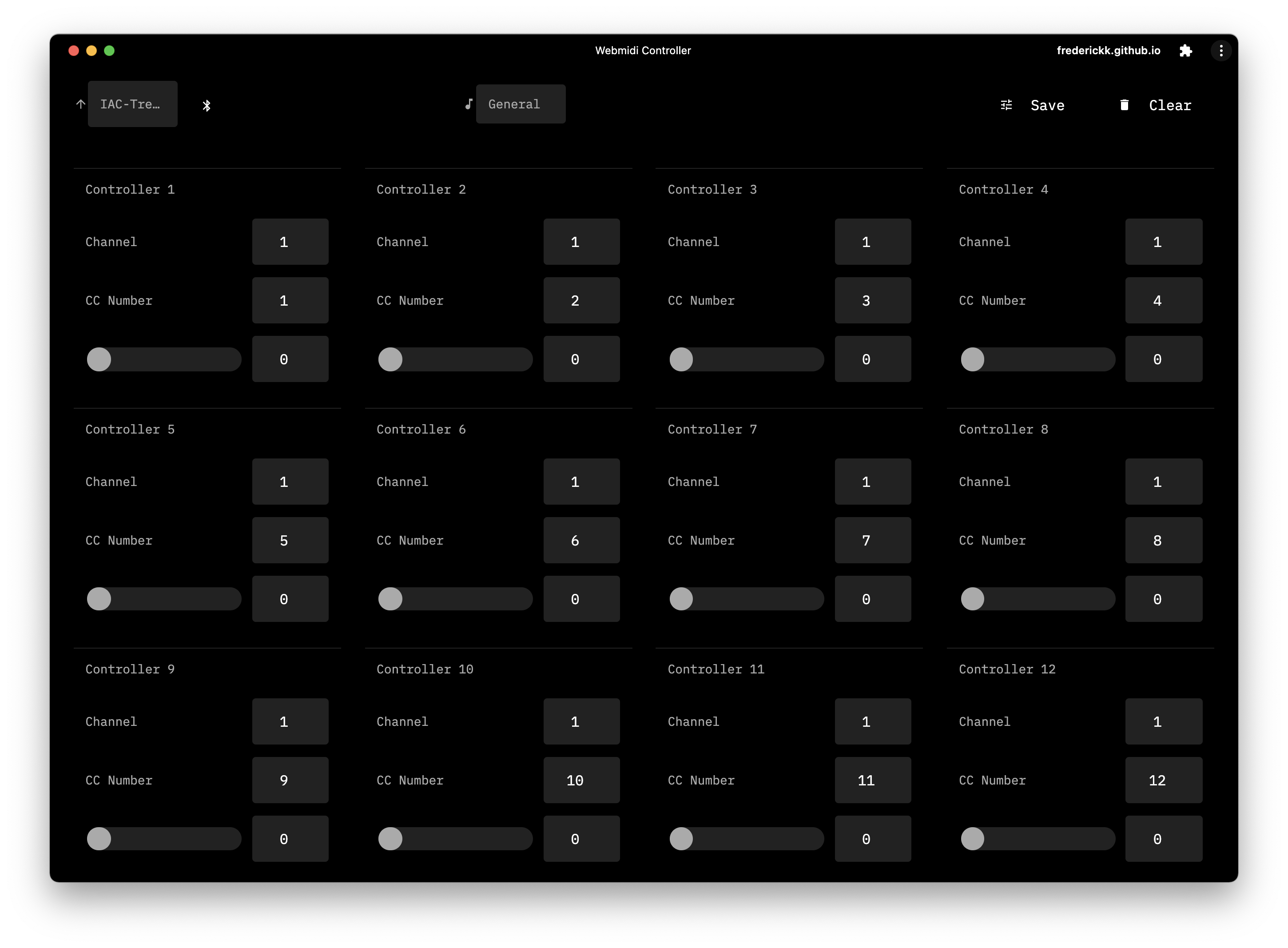Toggle Controller 3 slider to max
Viewport: 1288px width, 948px height.
[820, 358]
